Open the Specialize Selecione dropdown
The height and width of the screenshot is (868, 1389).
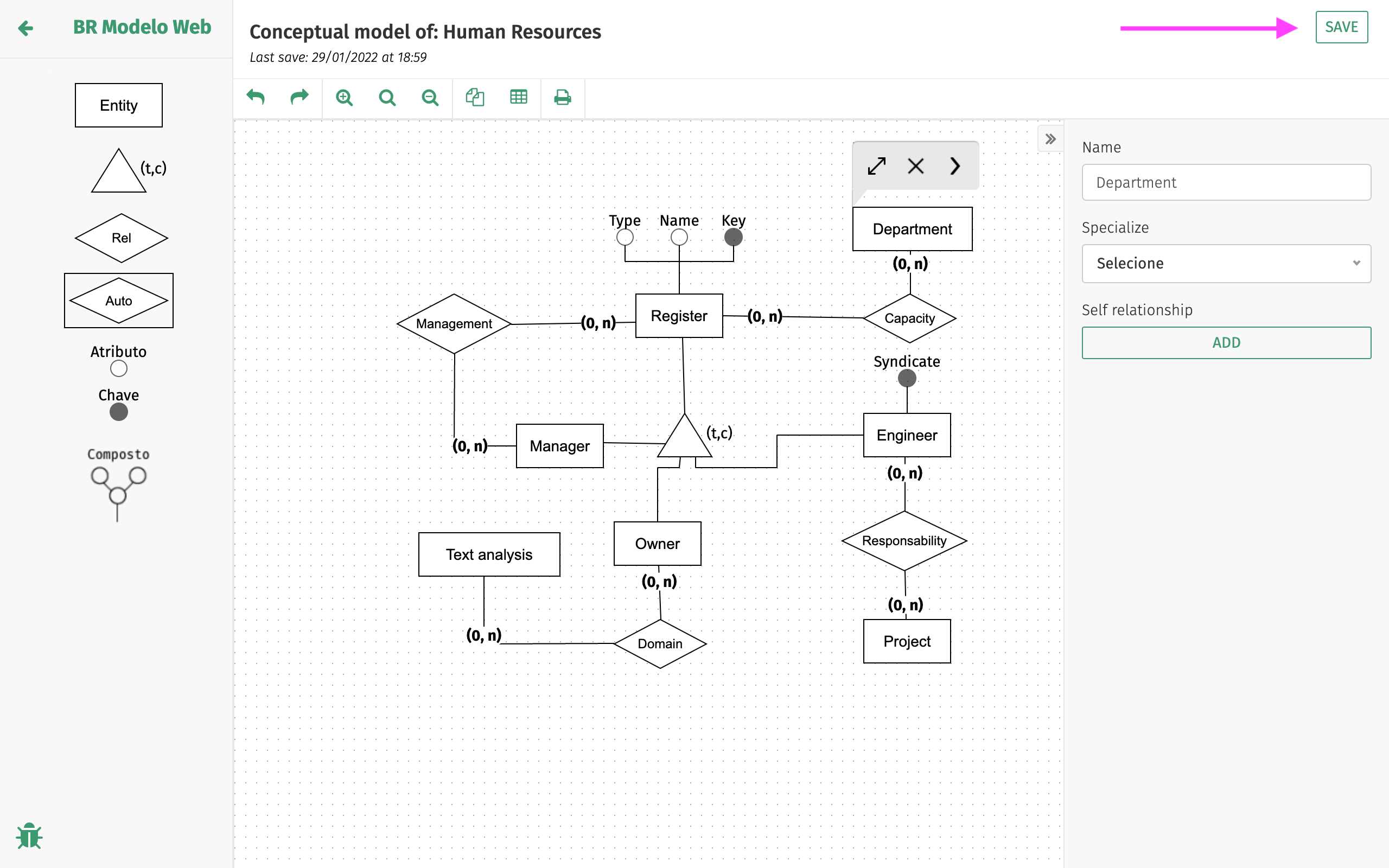tap(1226, 264)
